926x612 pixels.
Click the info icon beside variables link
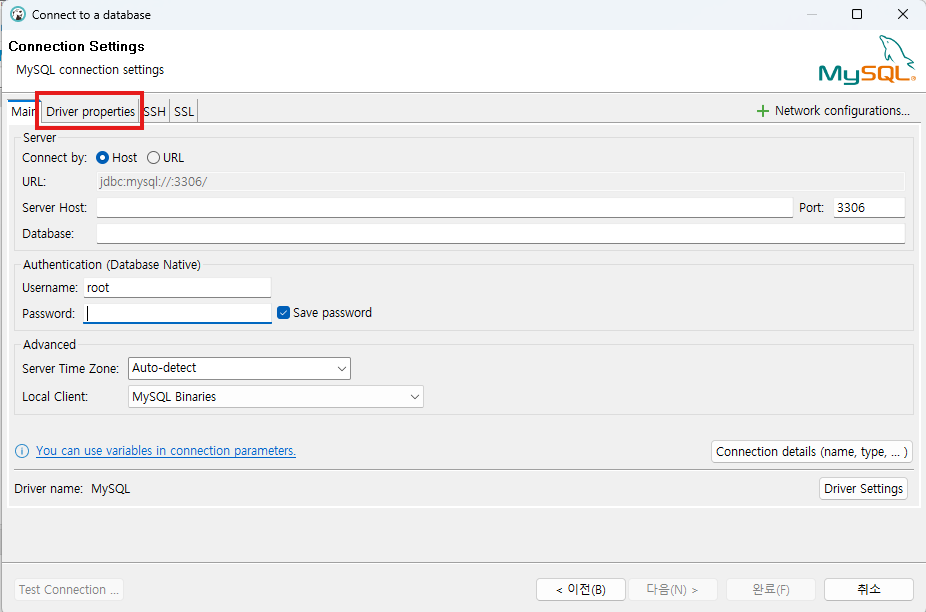point(22,451)
